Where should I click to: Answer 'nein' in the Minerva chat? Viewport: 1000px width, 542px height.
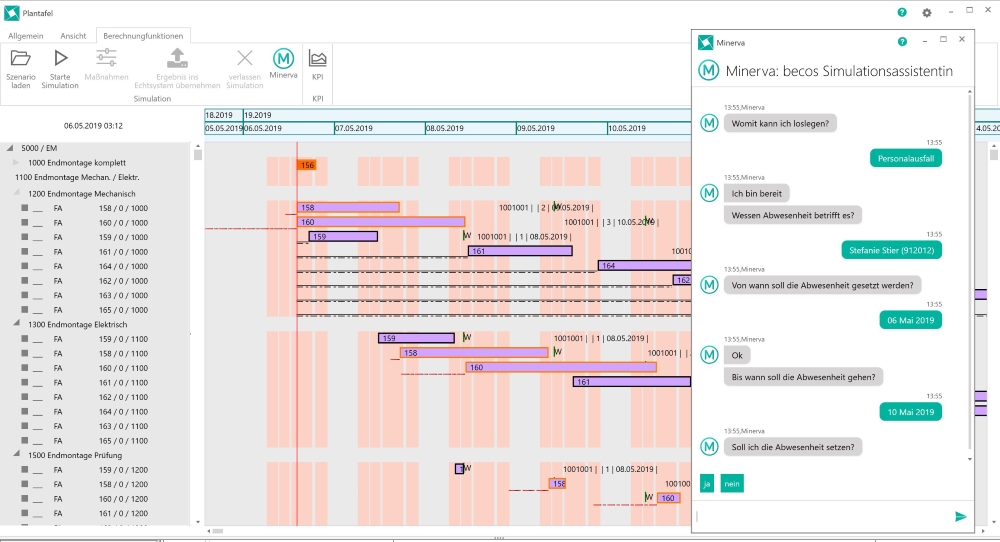[x=732, y=484]
